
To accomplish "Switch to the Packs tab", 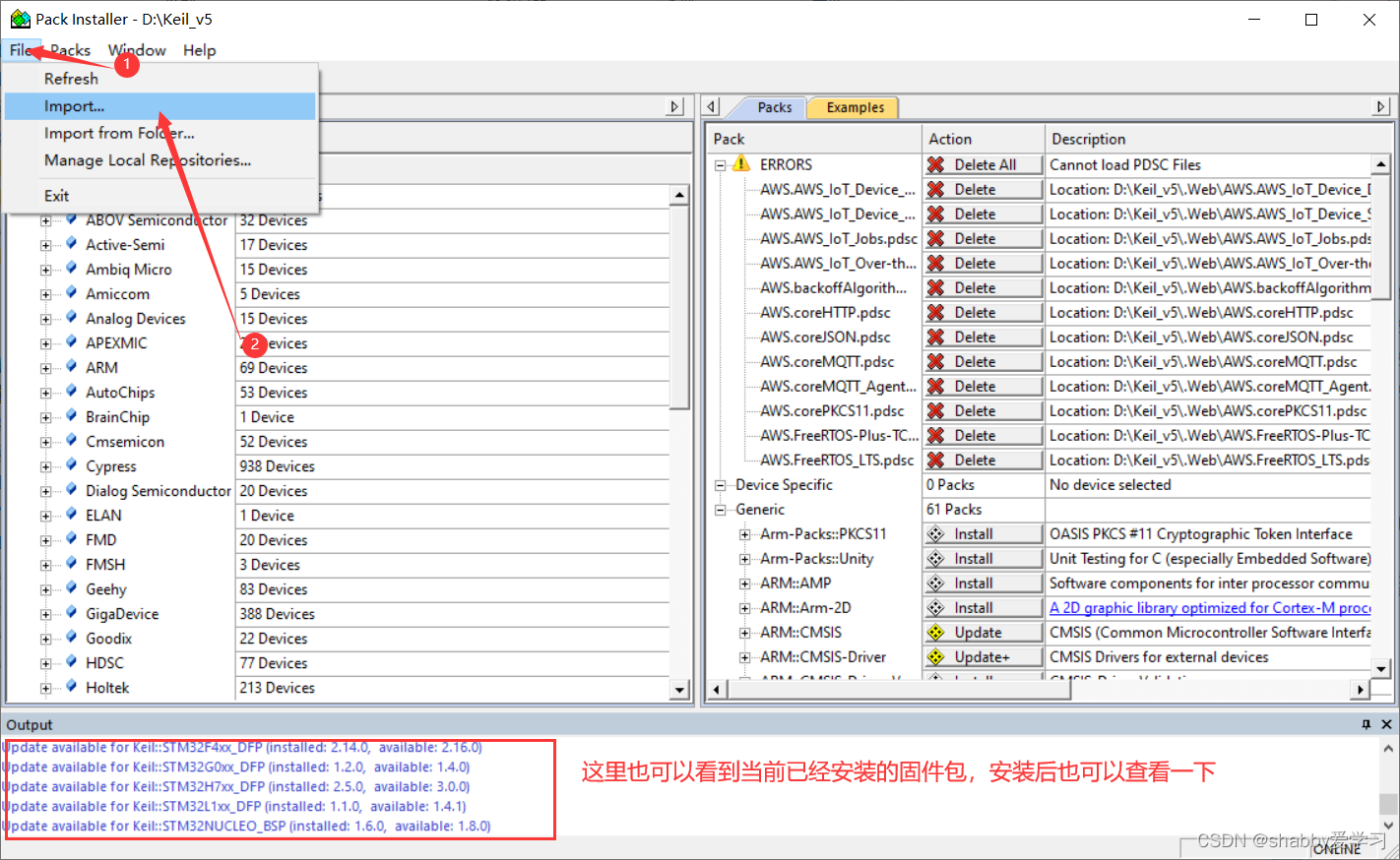I will (x=774, y=107).
